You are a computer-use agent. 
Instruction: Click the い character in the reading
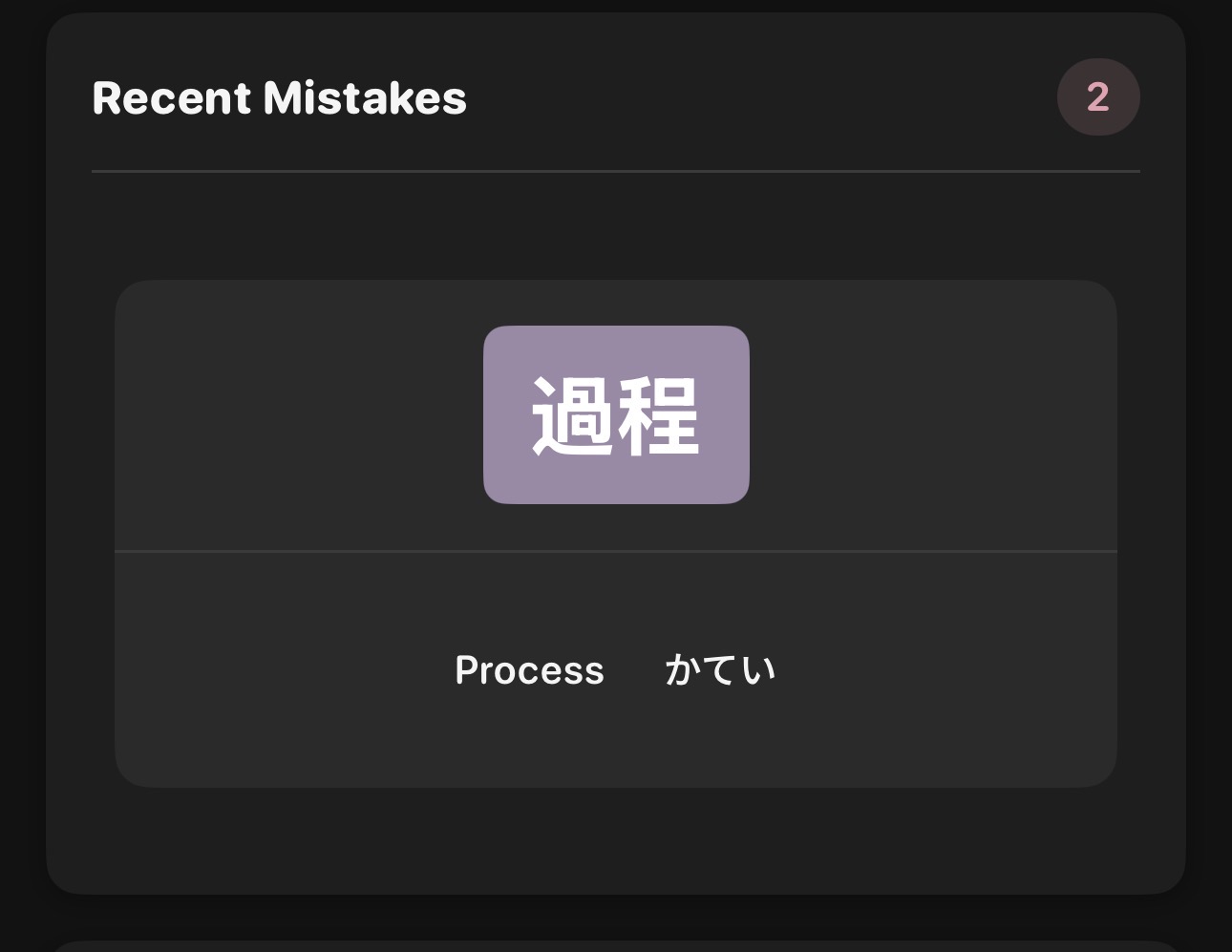(x=759, y=670)
